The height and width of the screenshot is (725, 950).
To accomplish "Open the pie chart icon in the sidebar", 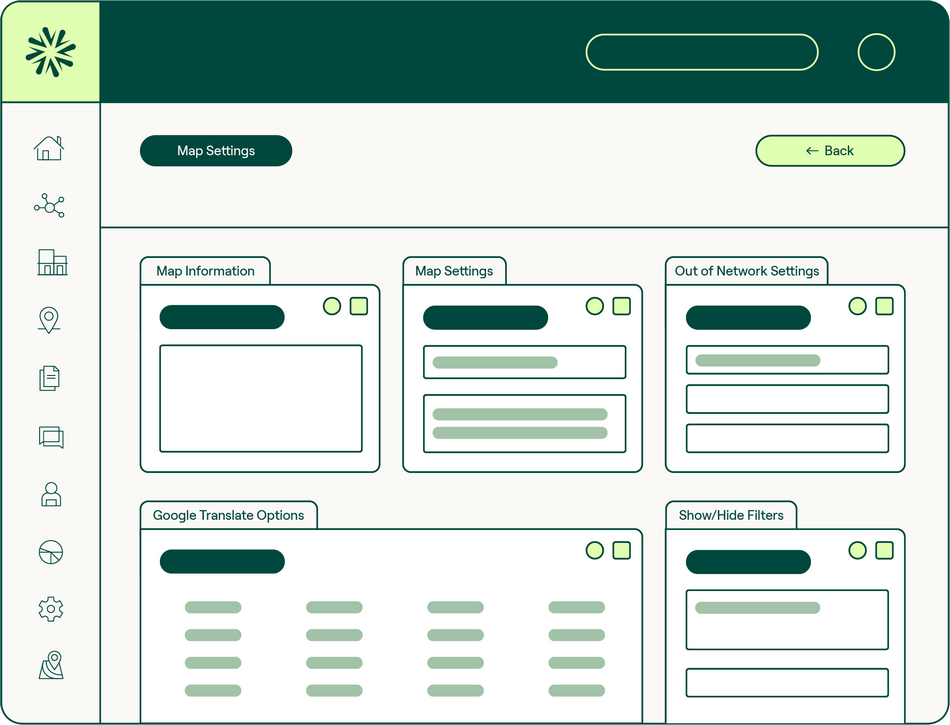I will [x=50, y=551].
